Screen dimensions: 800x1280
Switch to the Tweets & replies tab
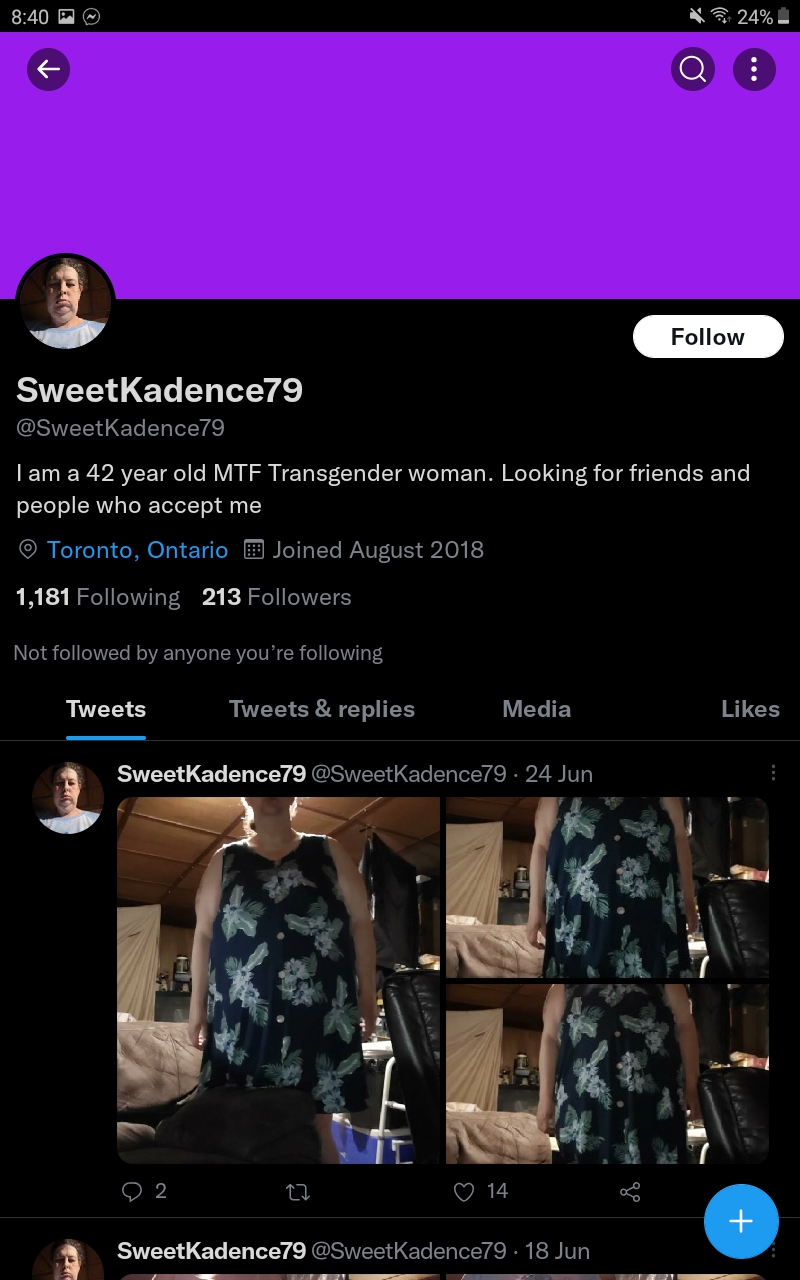[322, 709]
